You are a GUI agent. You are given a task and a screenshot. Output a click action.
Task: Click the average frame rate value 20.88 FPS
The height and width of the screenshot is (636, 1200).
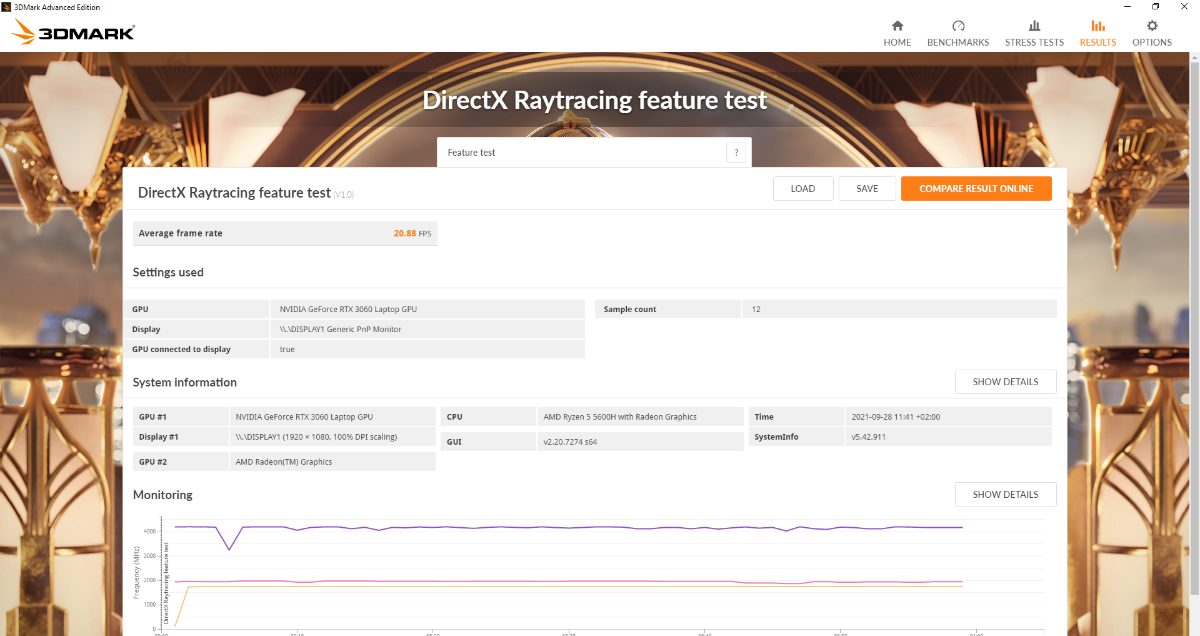(411, 233)
